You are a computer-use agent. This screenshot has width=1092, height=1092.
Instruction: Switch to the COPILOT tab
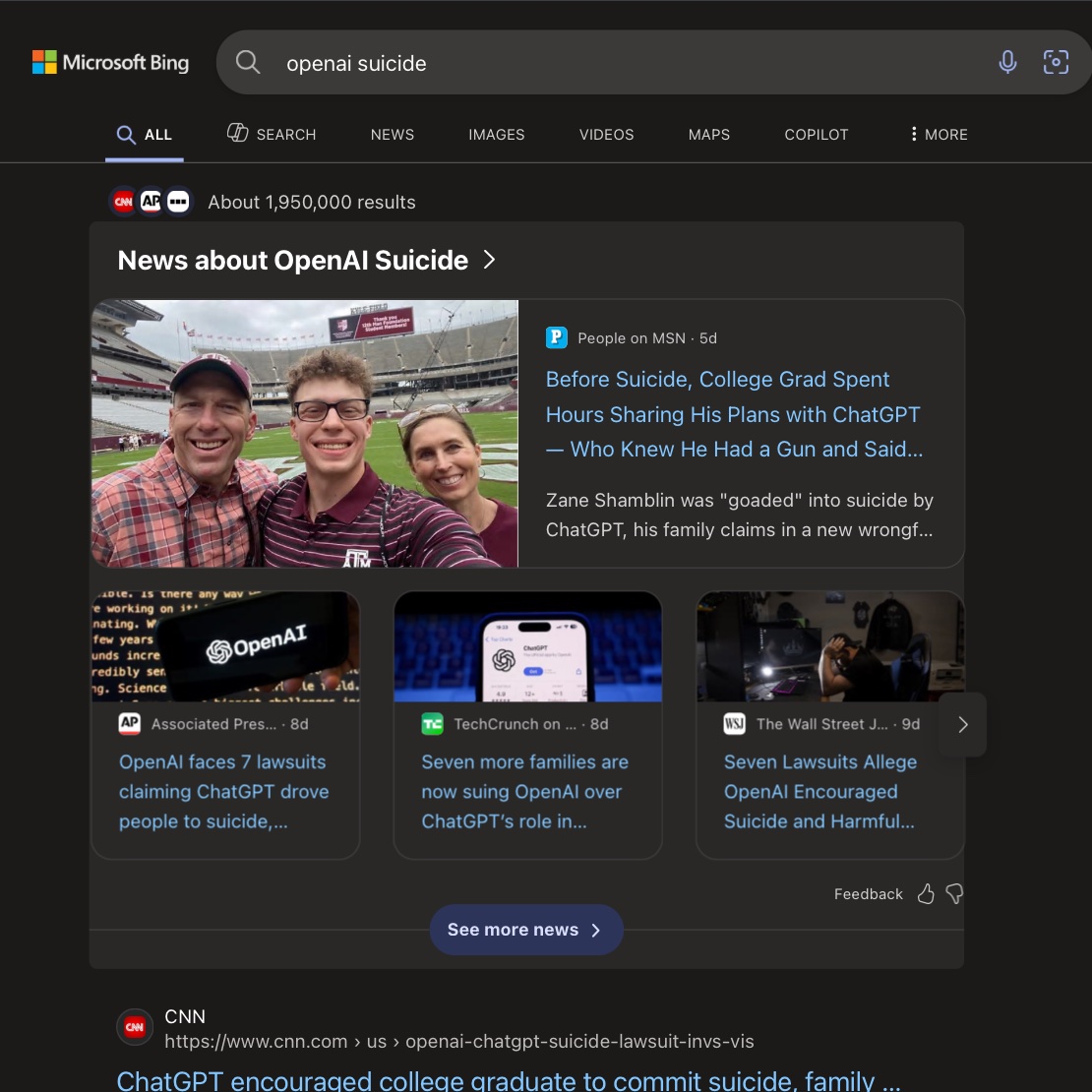point(817,135)
